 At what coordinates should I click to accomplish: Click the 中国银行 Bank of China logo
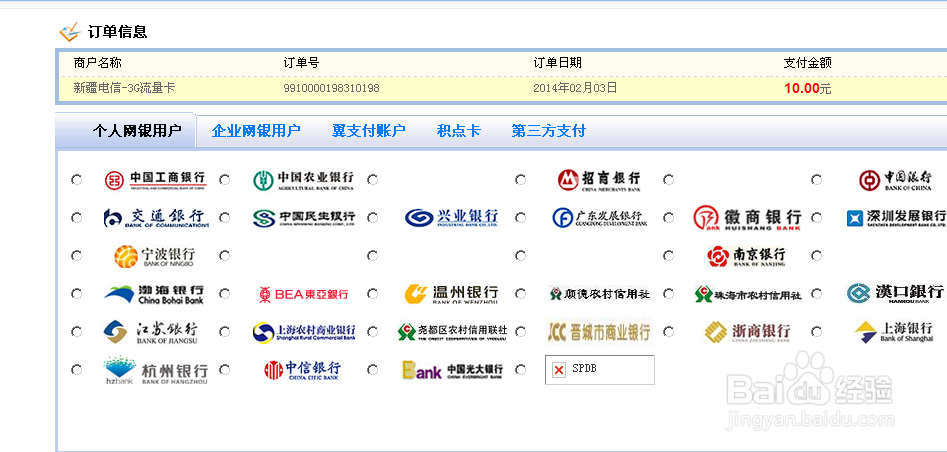[x=895, y=180]
